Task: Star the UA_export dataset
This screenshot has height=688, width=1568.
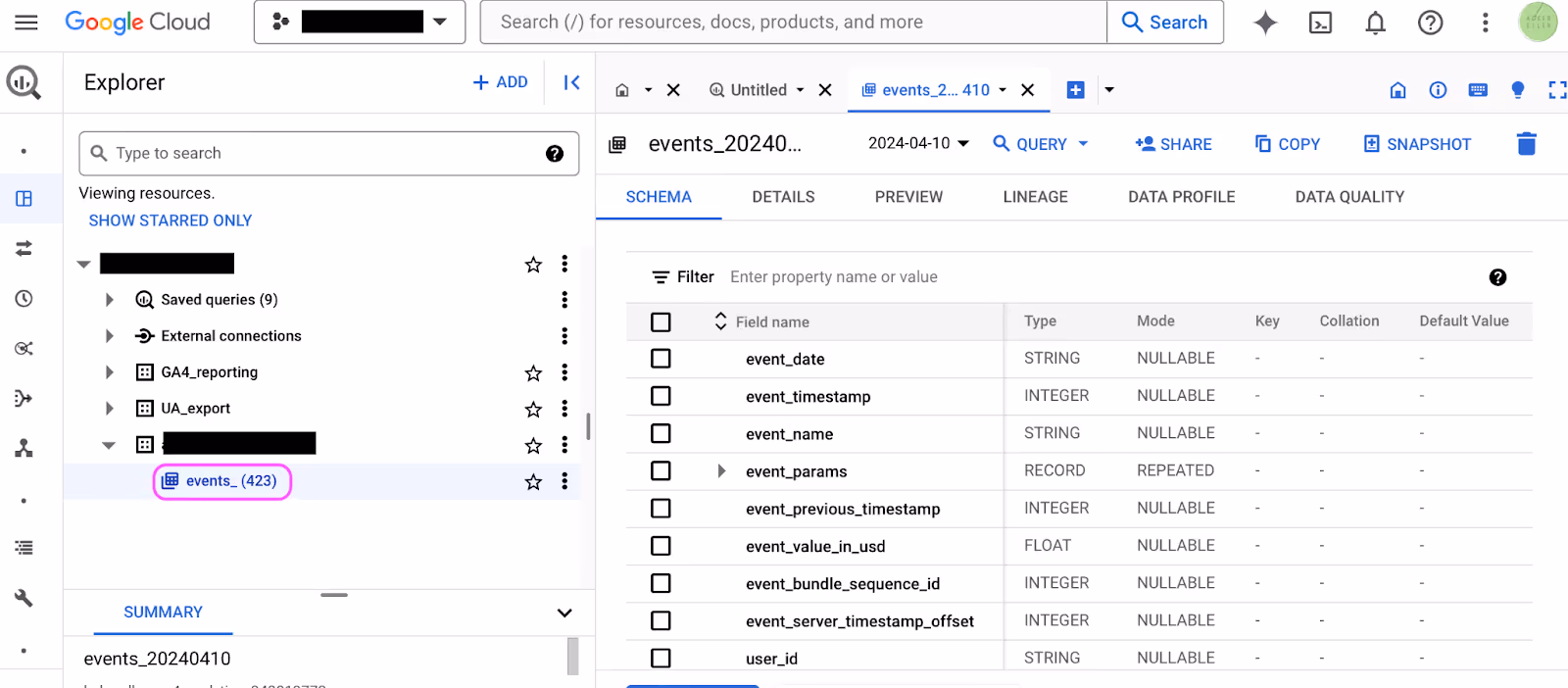Action: [533, 409]
